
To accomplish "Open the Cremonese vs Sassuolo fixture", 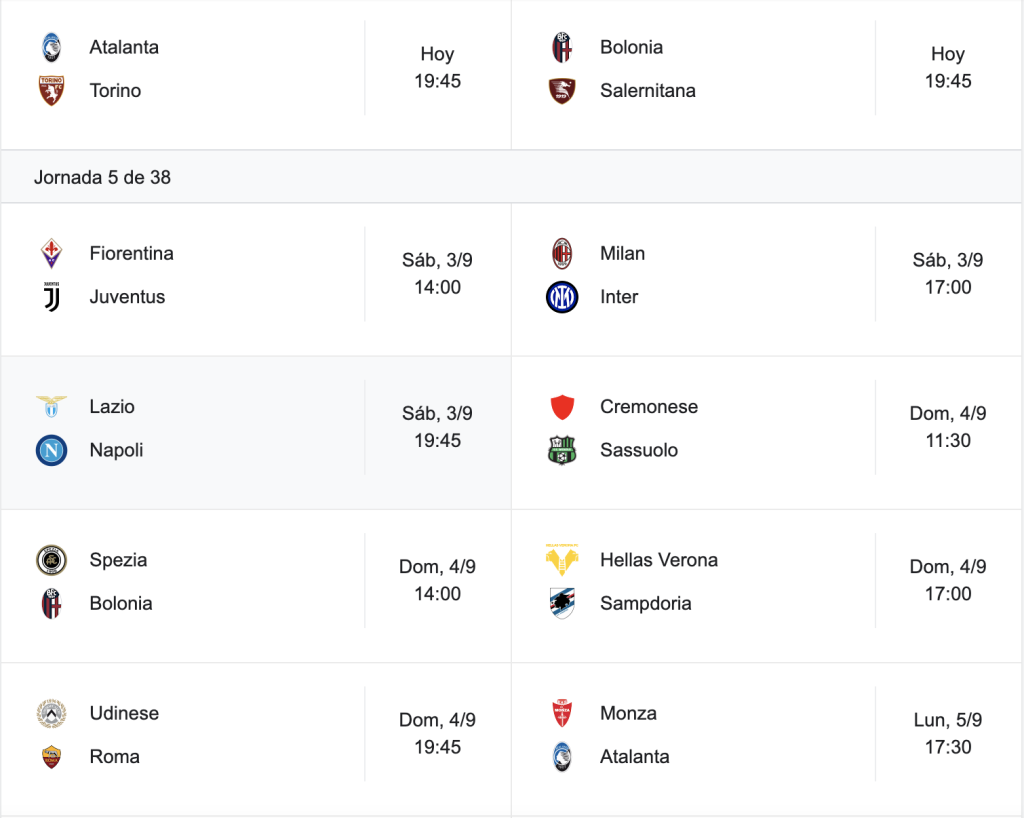I will 767,433.
